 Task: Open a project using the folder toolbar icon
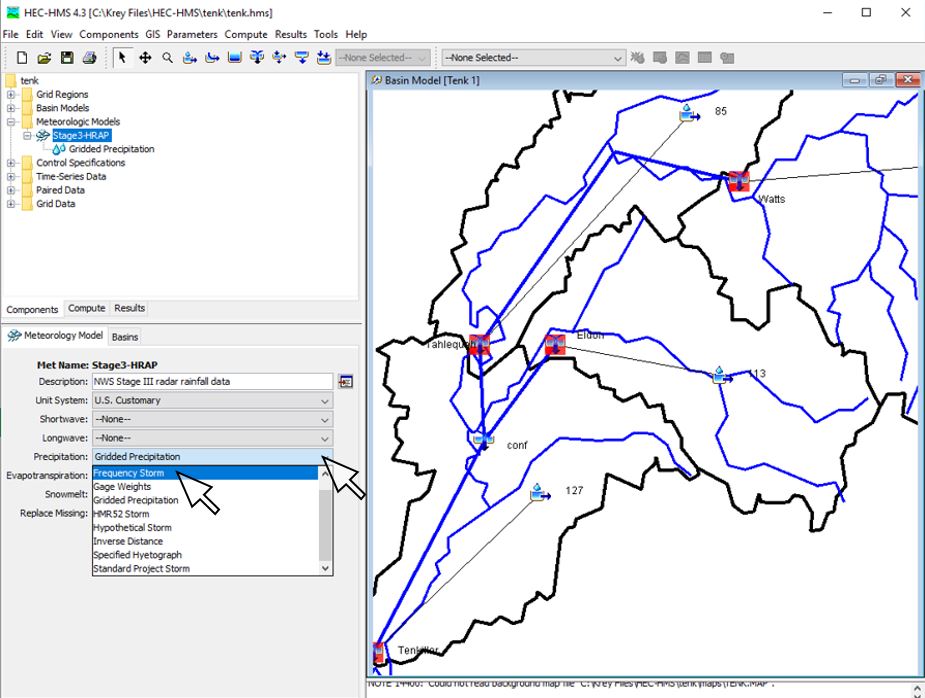[44, 58]
